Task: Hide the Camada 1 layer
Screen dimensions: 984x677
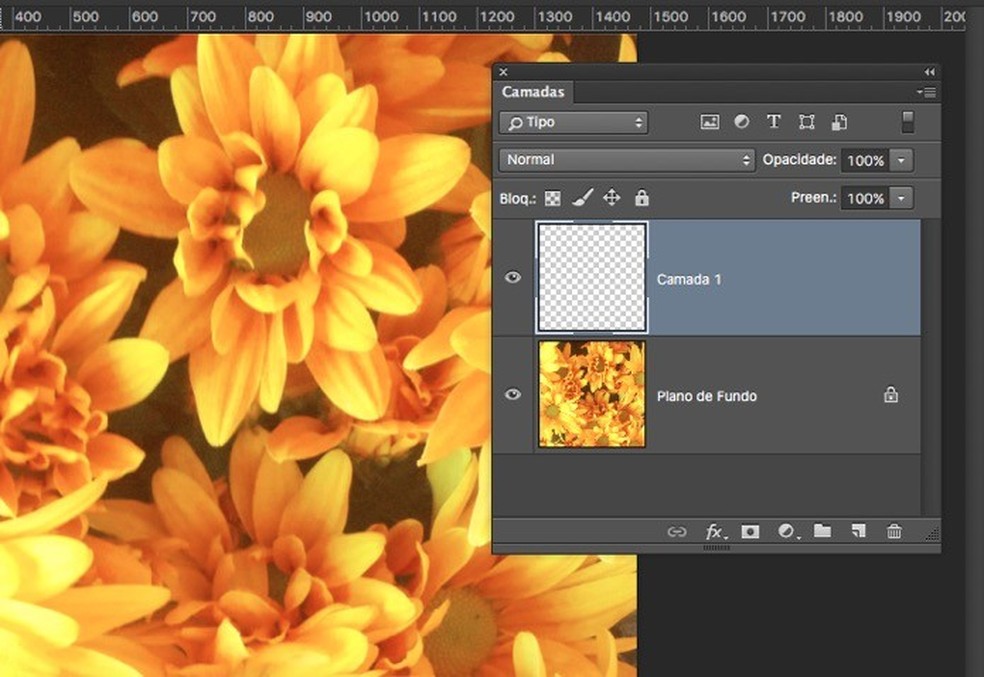Action: pyautogui.click(x=513, y=278)
